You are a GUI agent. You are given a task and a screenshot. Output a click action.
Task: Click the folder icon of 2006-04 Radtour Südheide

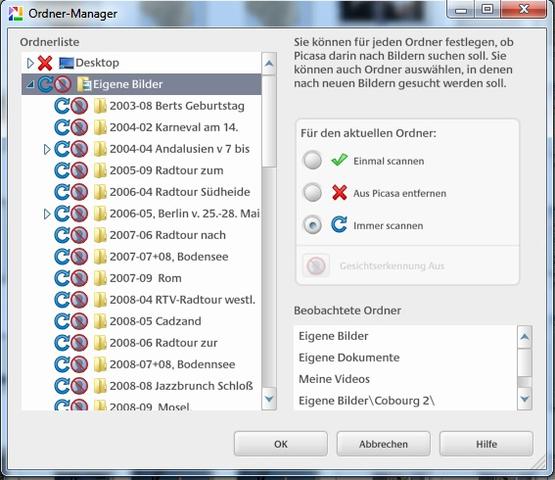(100, 192)
